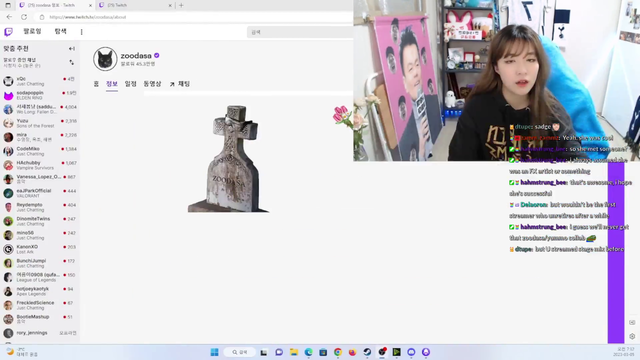This screenshot has height=360, width=640.
Task: Click the taskbar search box
Action: point(240,352)
